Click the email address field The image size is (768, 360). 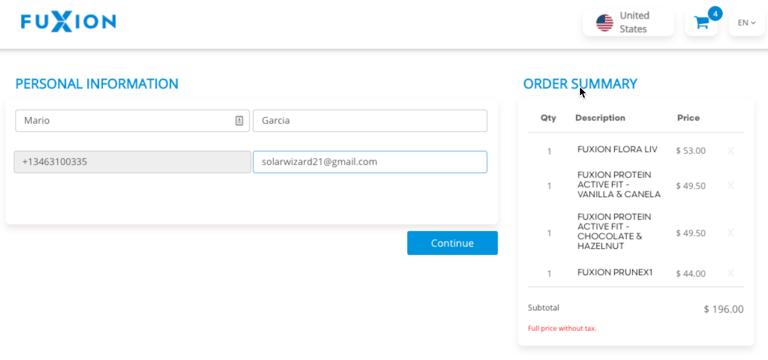[x=370, y=162]
